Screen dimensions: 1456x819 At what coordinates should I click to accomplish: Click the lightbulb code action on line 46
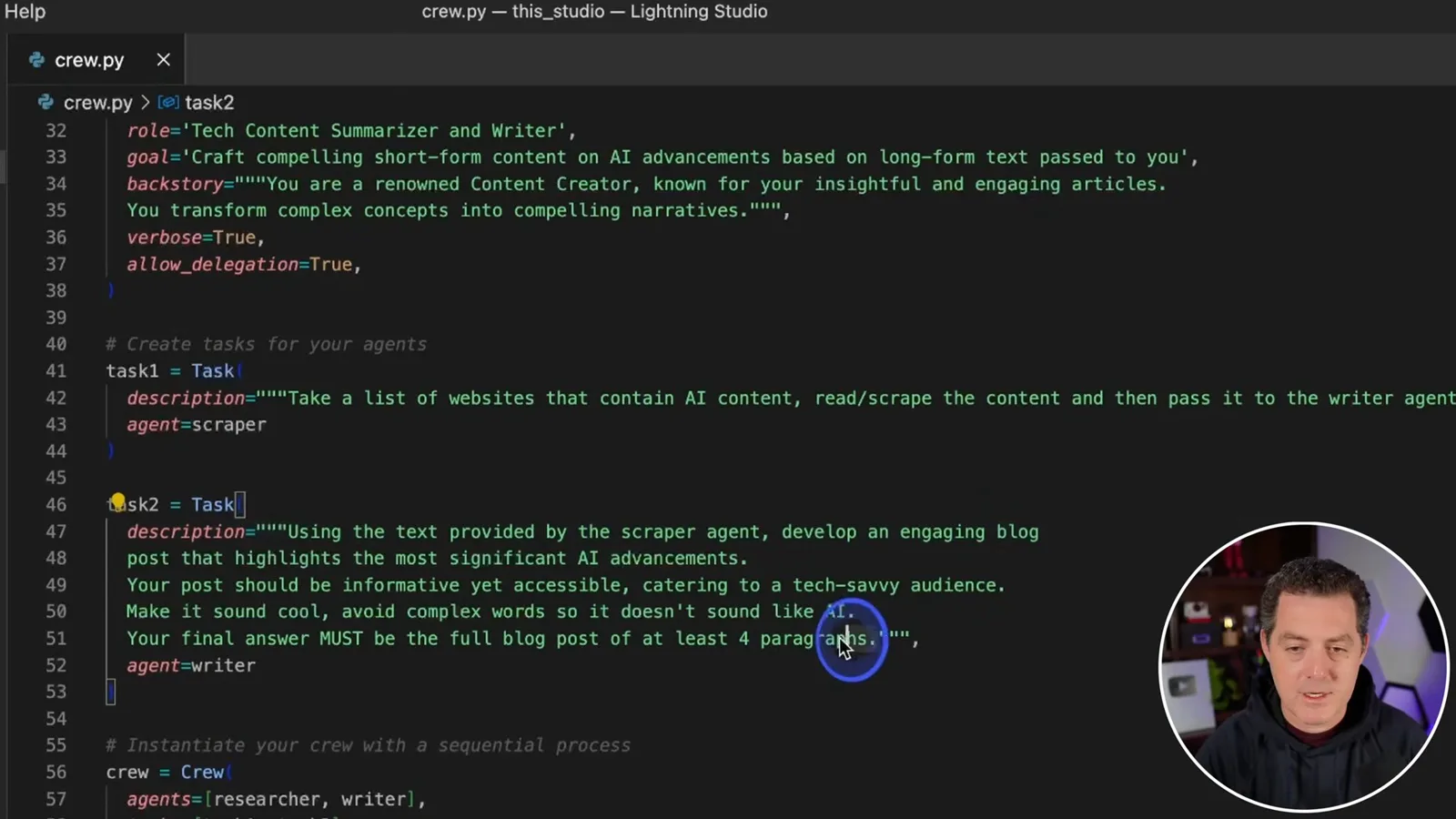[117, 501]
